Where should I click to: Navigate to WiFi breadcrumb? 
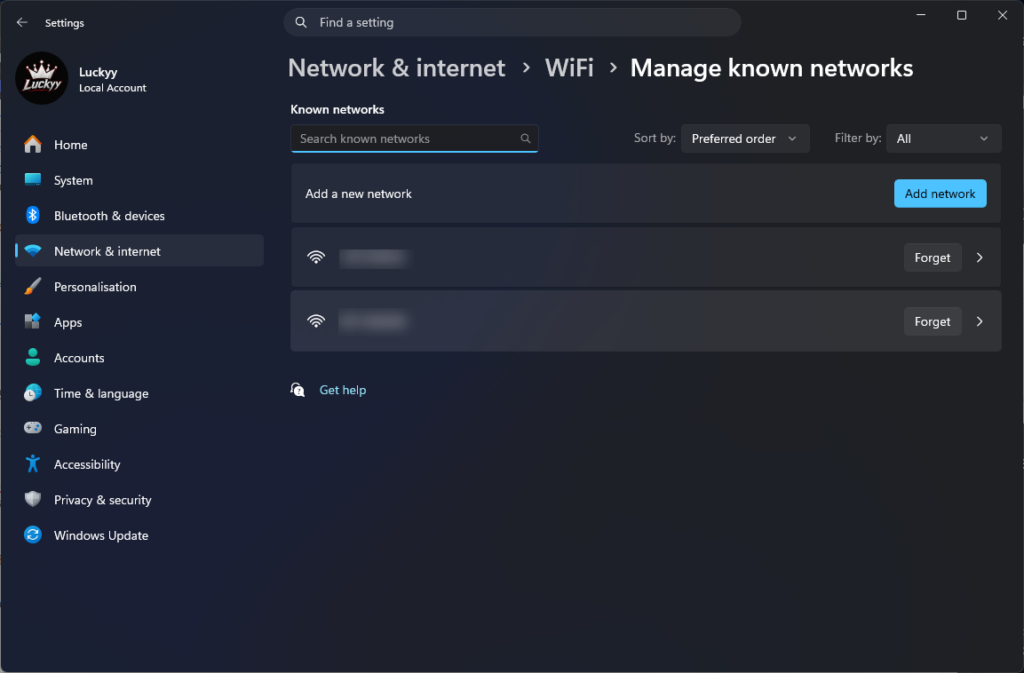pyautogui.click(x=569, y=68)
